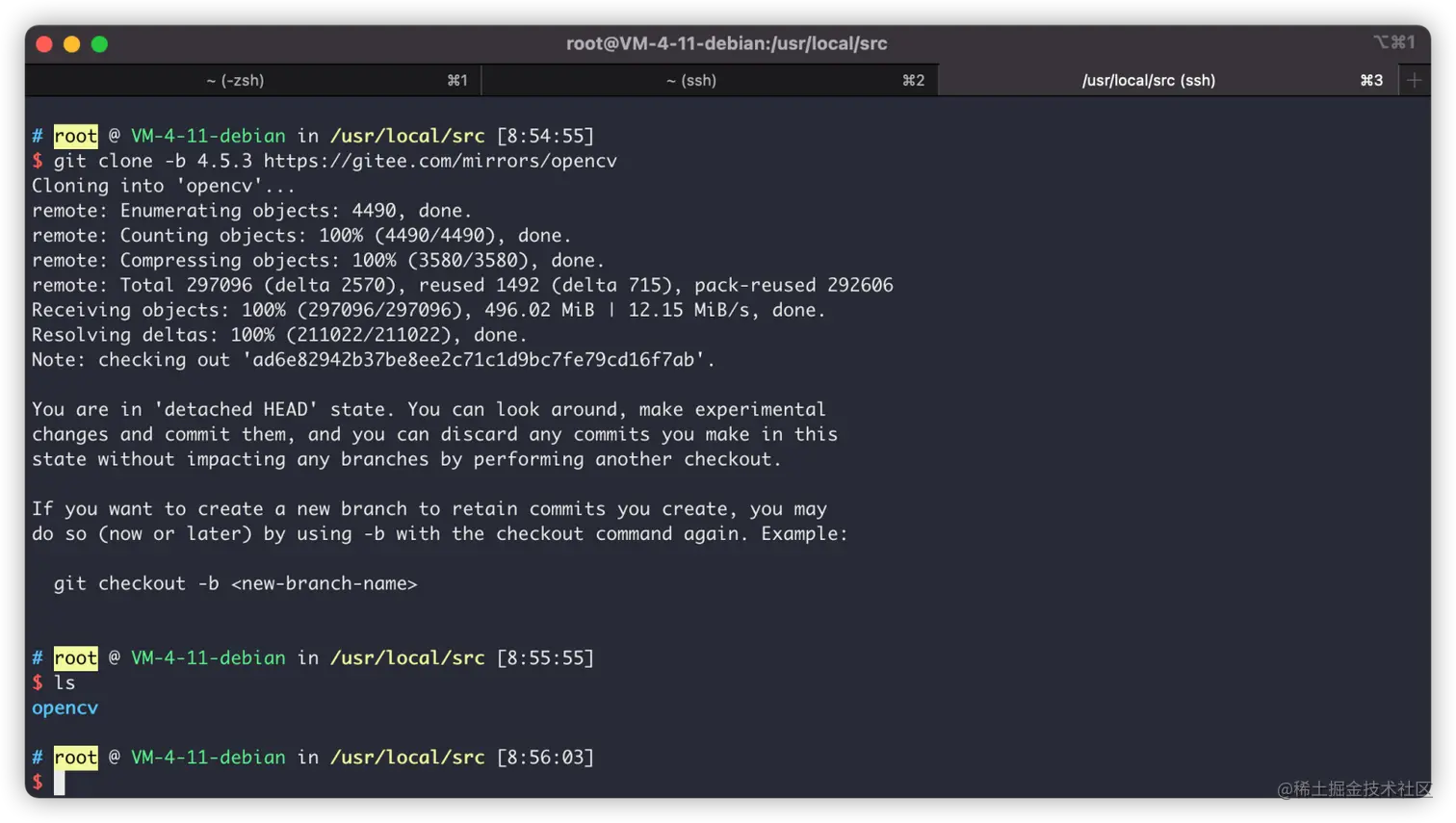The width and height of the screenshot is (1456, 823).
Task: Click the VM-4-11-debian hostname in the 8:55:55 prompt
Action: (208, 658)
